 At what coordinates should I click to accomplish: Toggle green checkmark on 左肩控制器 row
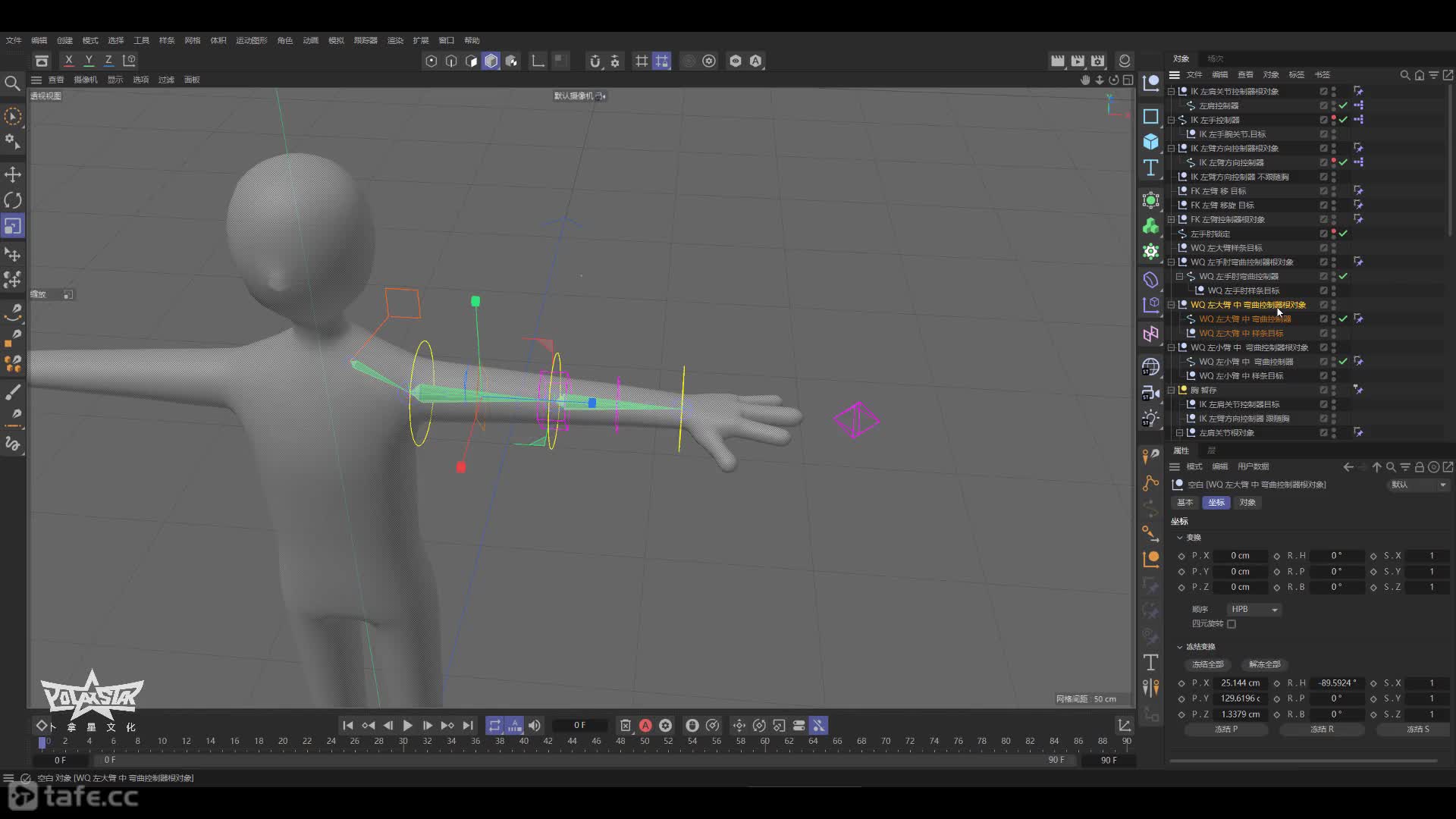point(1343,105)
